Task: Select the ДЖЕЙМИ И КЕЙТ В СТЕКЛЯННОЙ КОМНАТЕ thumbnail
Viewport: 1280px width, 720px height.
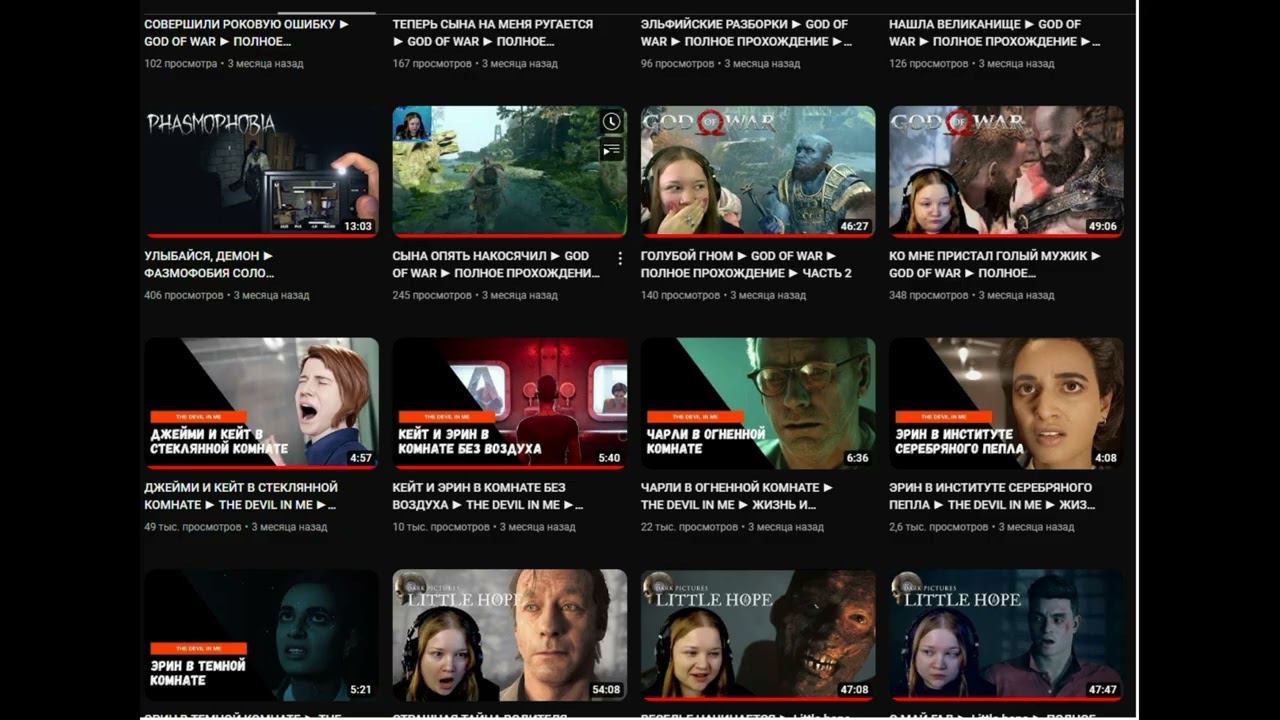Action: pos(262,404)
